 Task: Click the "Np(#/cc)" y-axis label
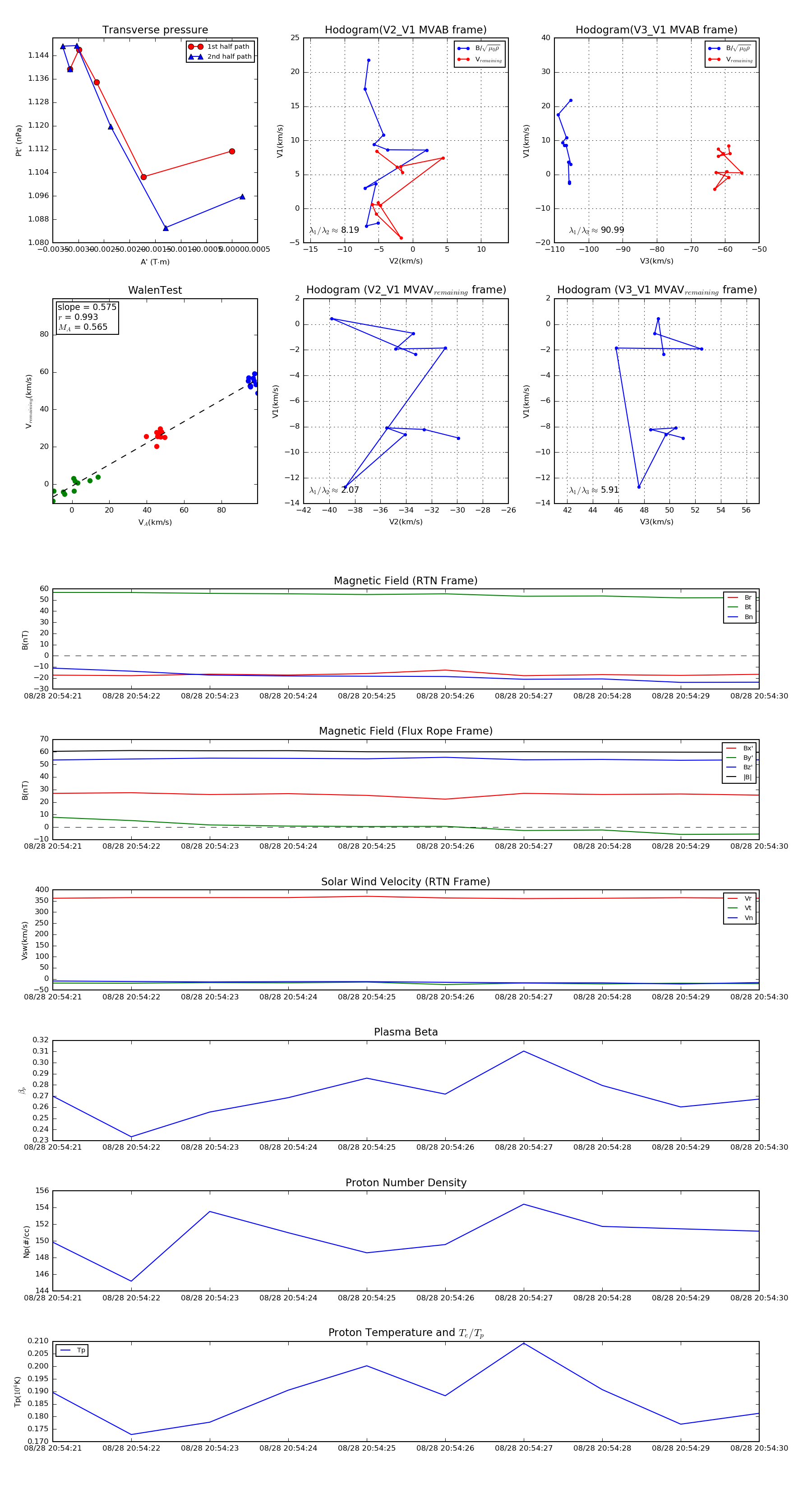point(26,1241)
